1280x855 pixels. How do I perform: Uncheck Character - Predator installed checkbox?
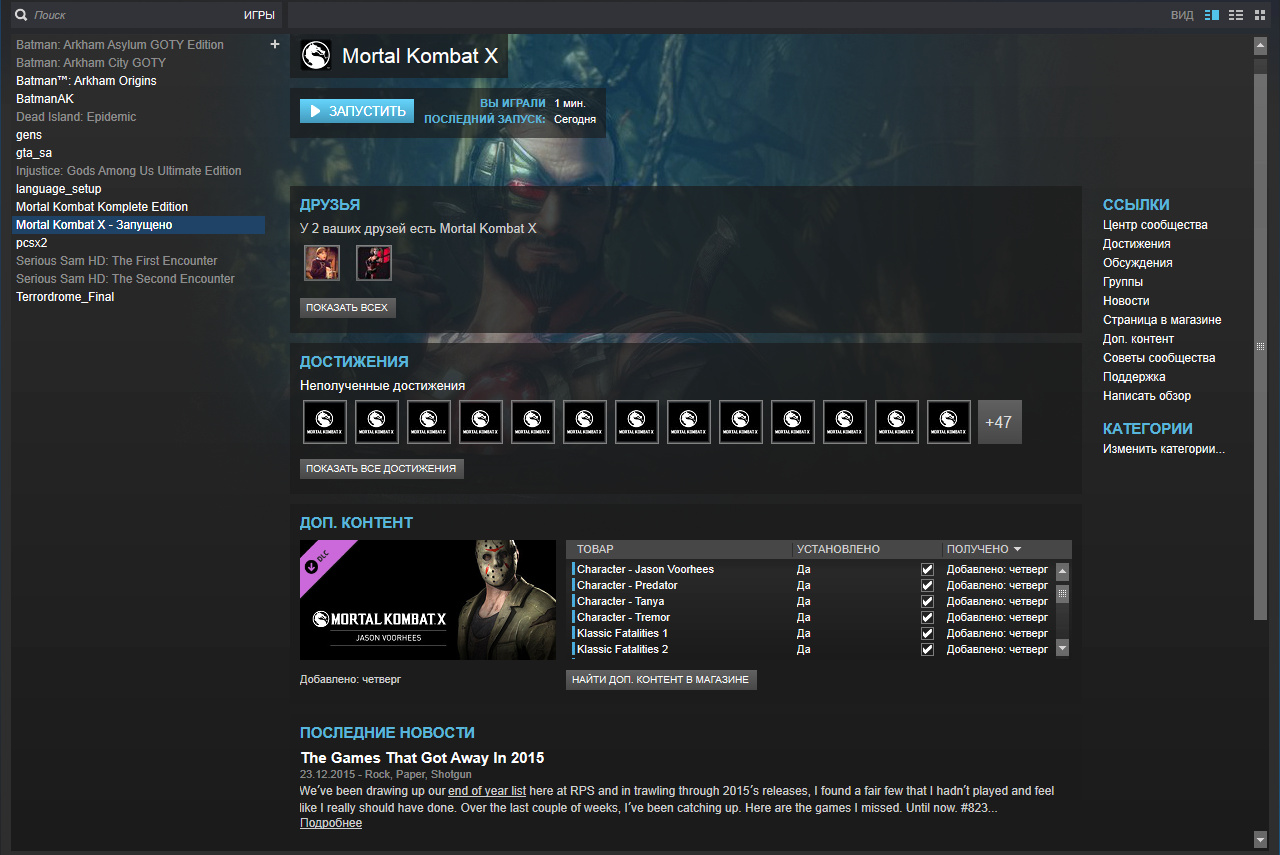(x=927, y=585)
